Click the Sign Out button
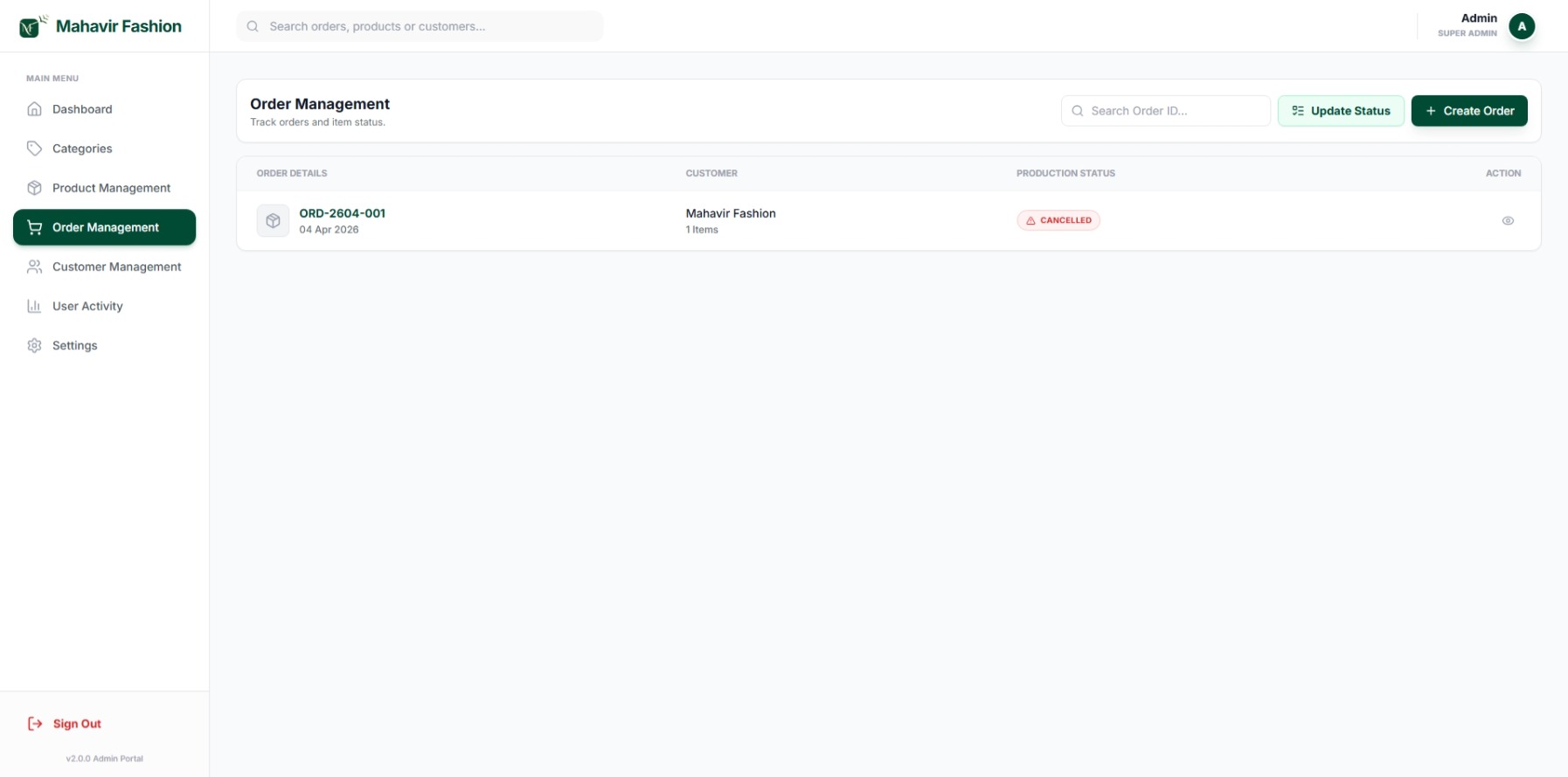 click(x=66, y=724)
